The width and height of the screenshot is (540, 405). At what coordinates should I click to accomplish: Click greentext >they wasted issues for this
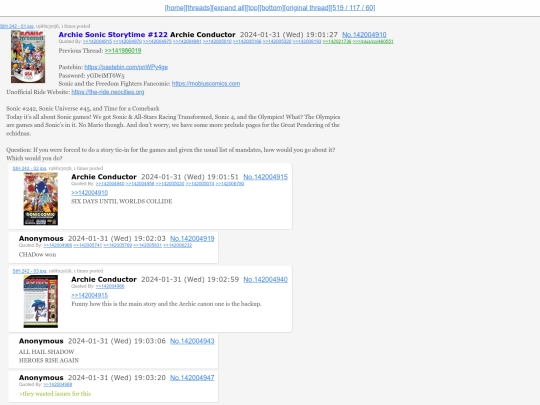55,394
